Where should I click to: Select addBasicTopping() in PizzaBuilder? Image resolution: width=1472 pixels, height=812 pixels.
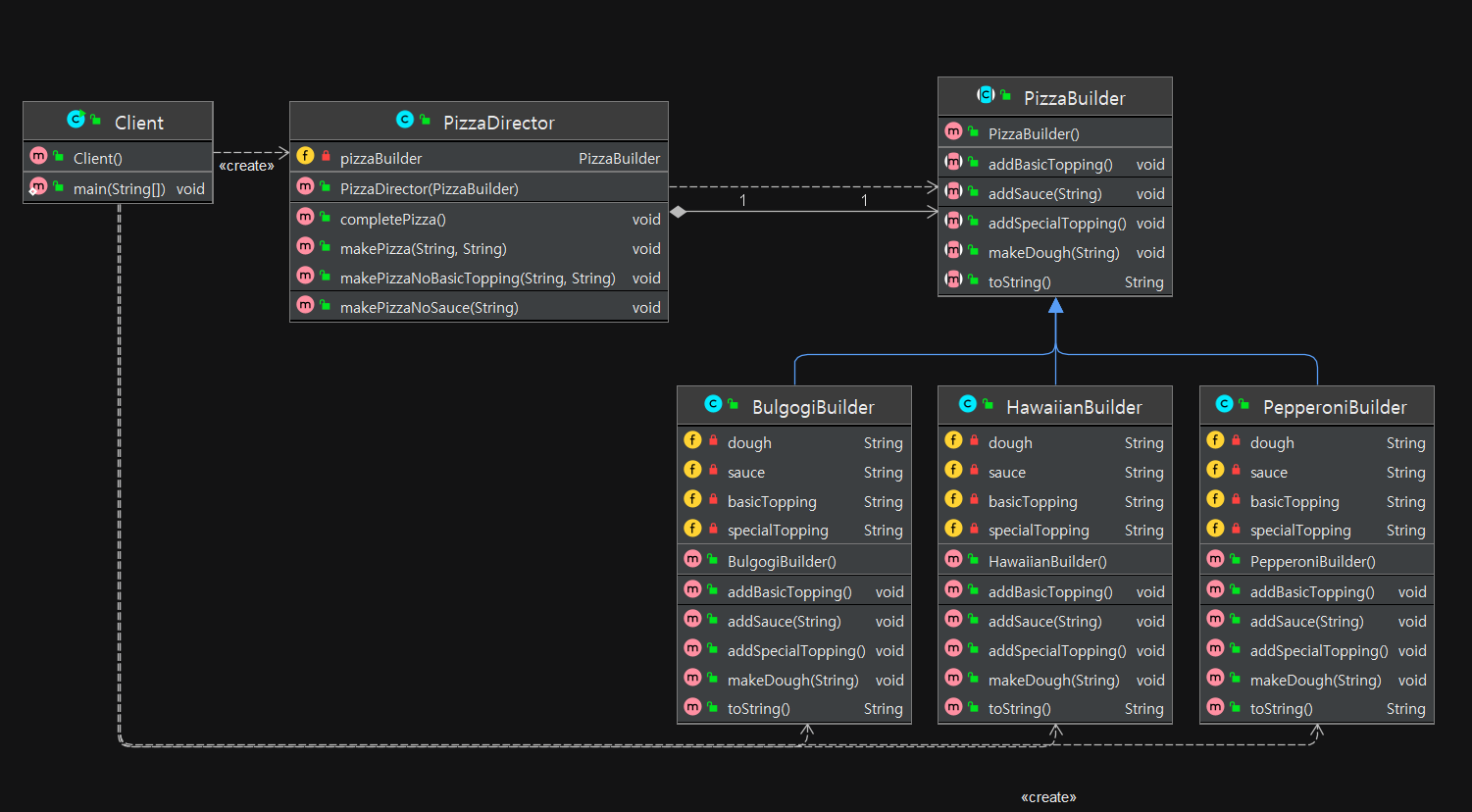coord(1055,165)
